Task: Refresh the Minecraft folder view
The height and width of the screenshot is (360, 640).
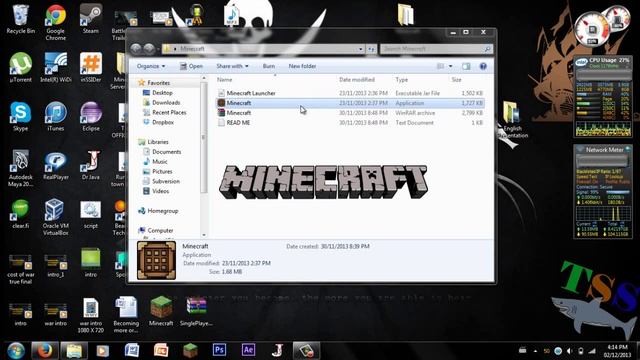Action: point(371,49)
